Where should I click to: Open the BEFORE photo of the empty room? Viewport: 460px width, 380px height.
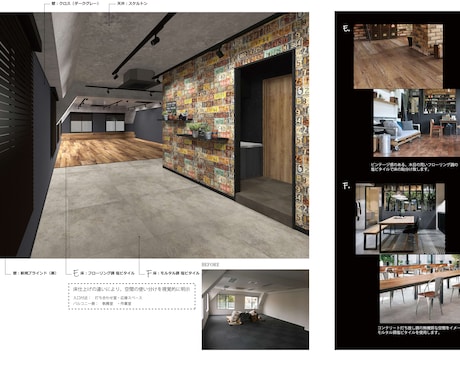pos(255,310)
